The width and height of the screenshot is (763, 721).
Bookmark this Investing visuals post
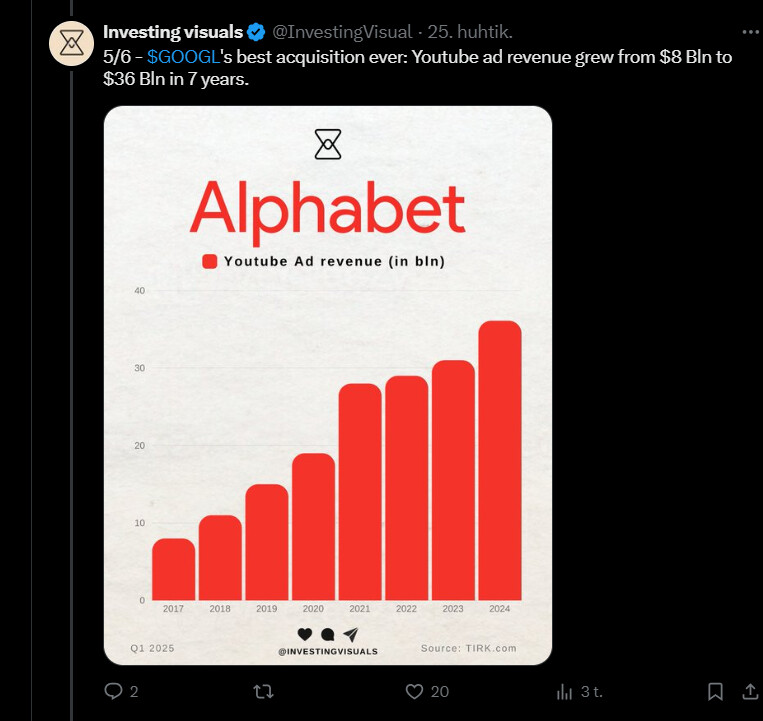(x=715, y=691)
